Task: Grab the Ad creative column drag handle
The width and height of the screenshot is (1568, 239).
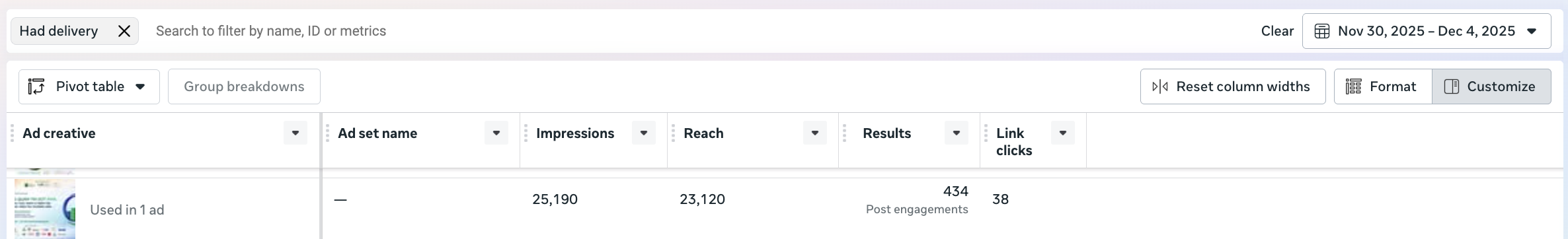Action: click(12, 133)
